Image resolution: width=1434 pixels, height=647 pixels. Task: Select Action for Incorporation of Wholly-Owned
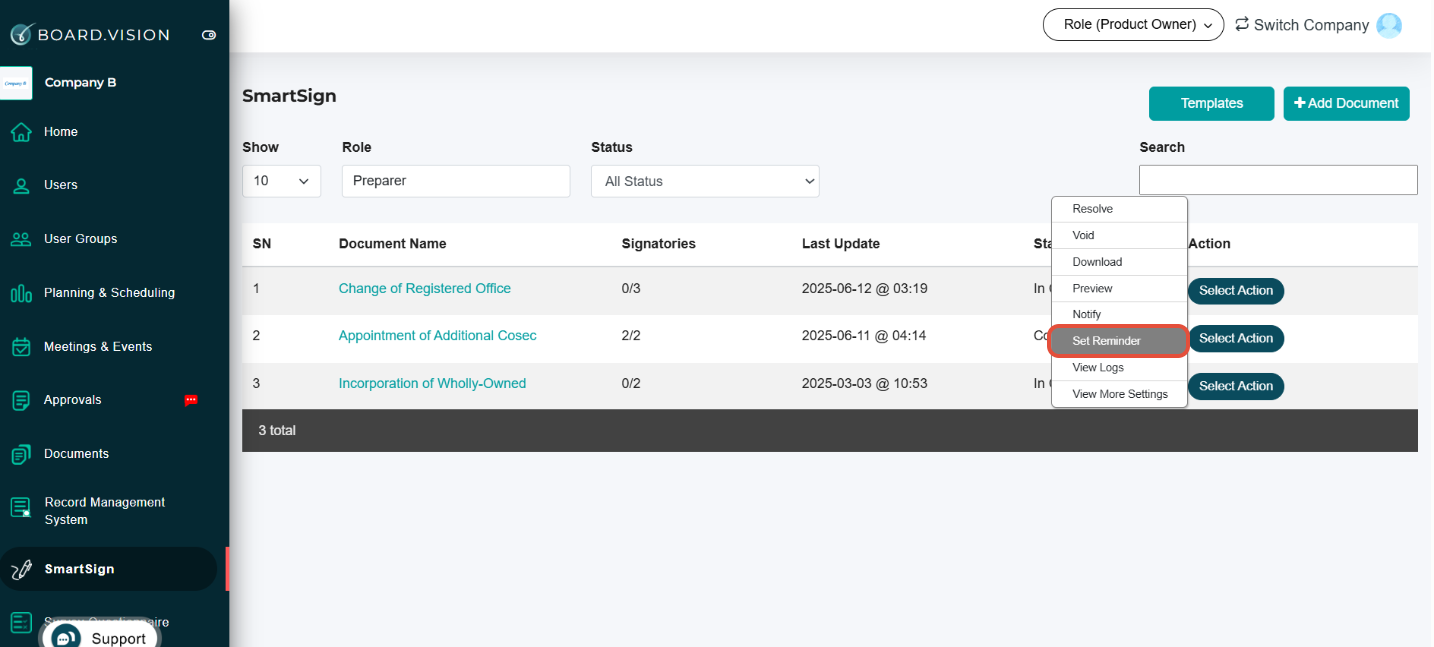point(1236,386)
